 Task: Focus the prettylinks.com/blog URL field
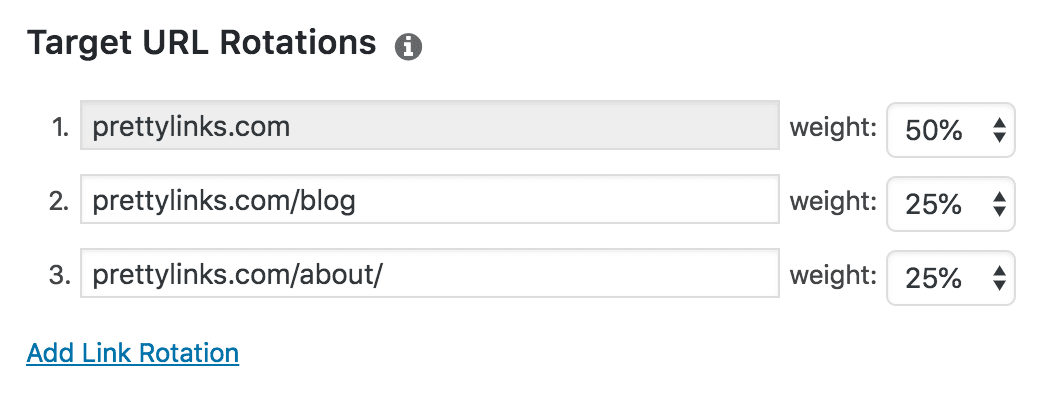[x=429, y=199]
